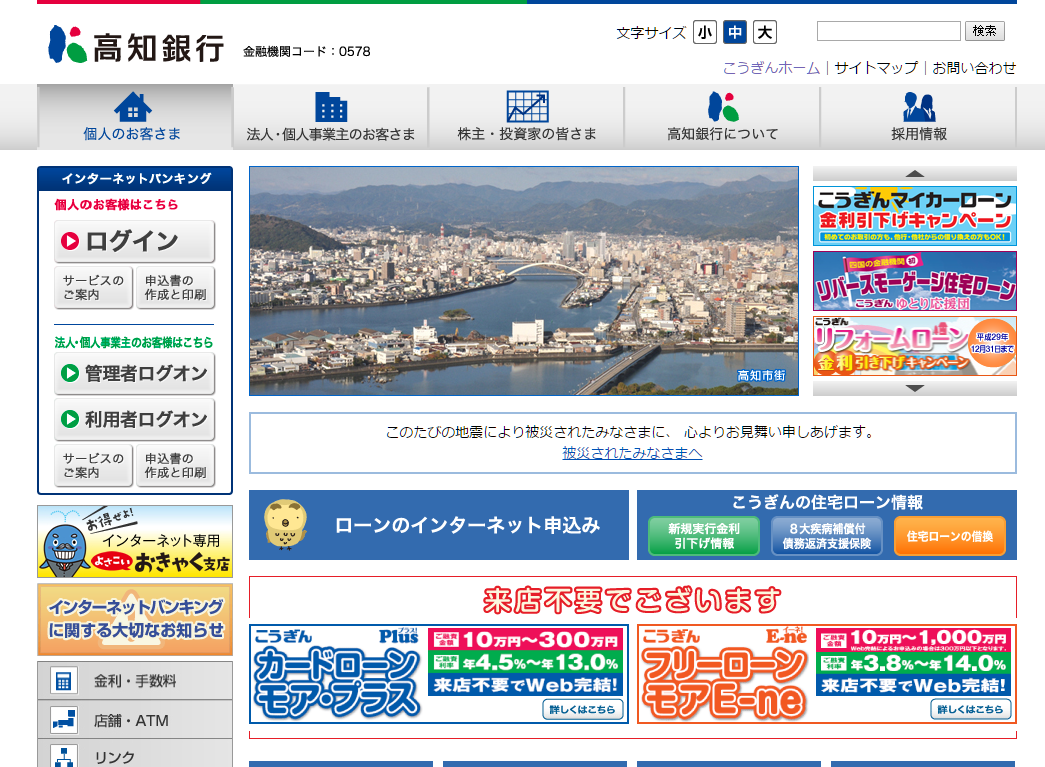Open corporate 申込書の作成と印刷 button
1045x767 pixels.
[x=175, y=465]
